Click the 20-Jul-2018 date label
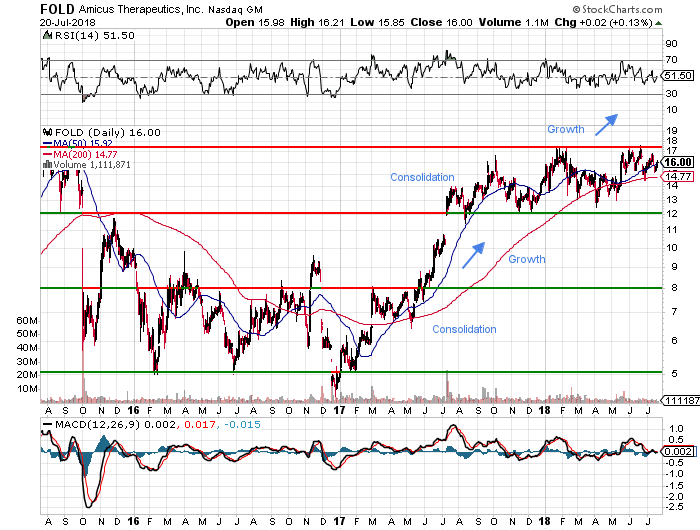Screen dimensions: 700x530 pyautogui.click(x=67, y=22)
